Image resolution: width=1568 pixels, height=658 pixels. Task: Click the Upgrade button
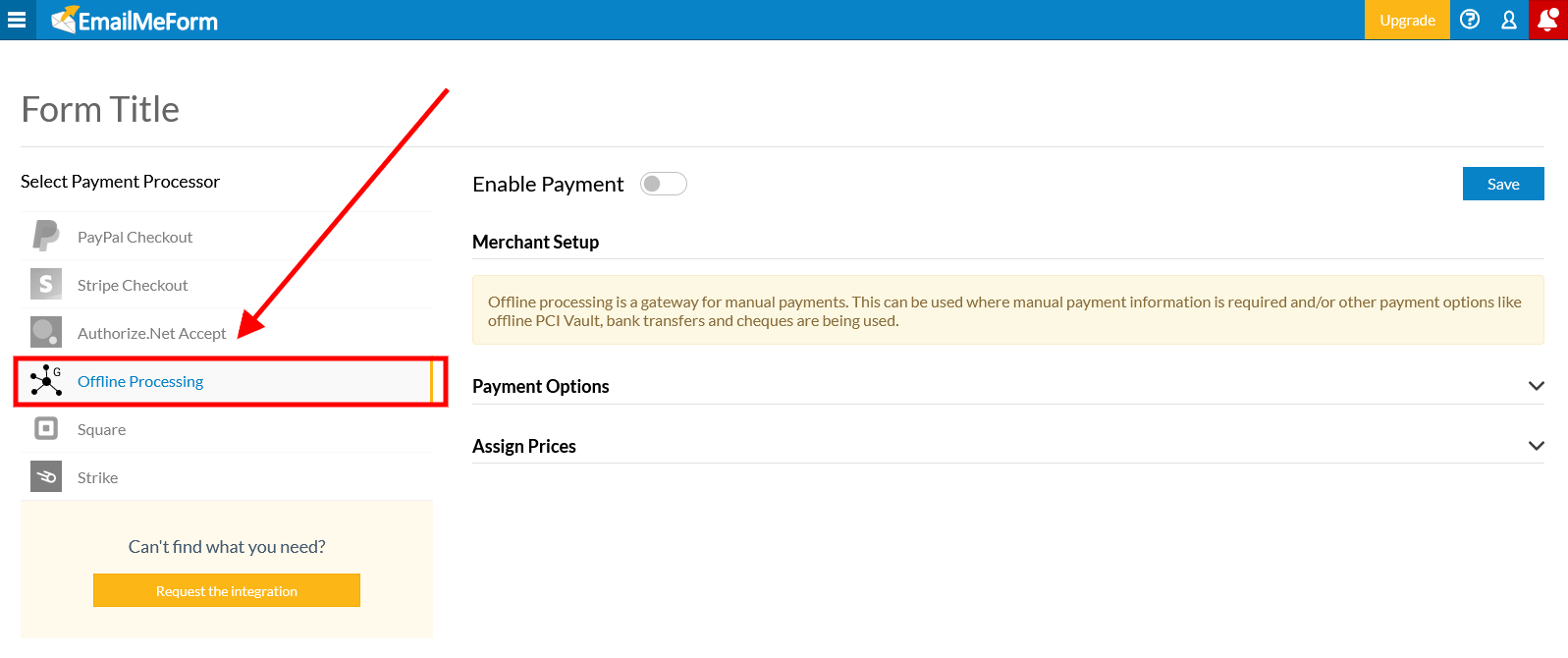pos(1407,20)
